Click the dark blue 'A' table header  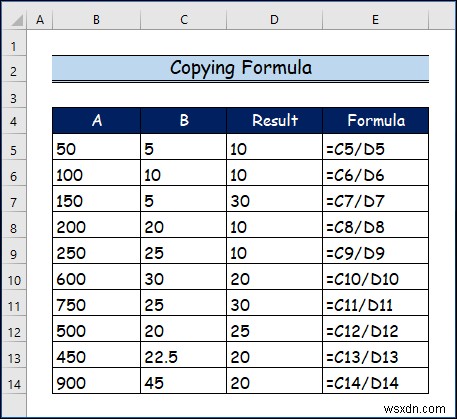click(x=97, y=121)
